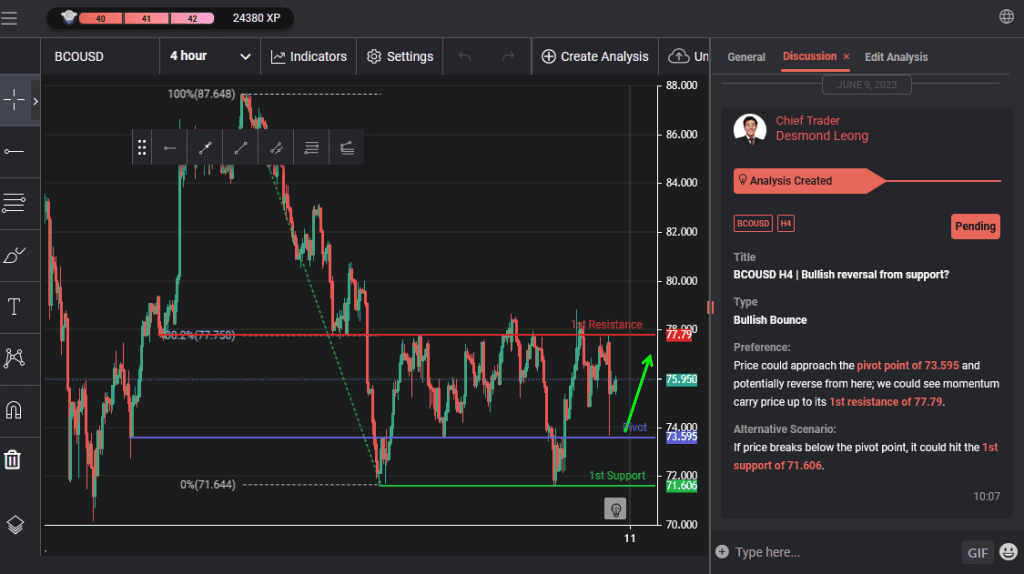
Task: Click Create Analysis button
Action: coord(595,57)
